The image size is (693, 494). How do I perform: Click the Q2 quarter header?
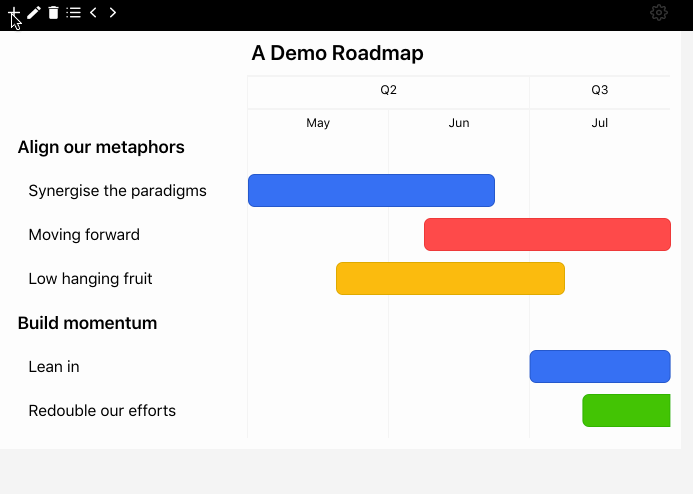tap(388, 90)
